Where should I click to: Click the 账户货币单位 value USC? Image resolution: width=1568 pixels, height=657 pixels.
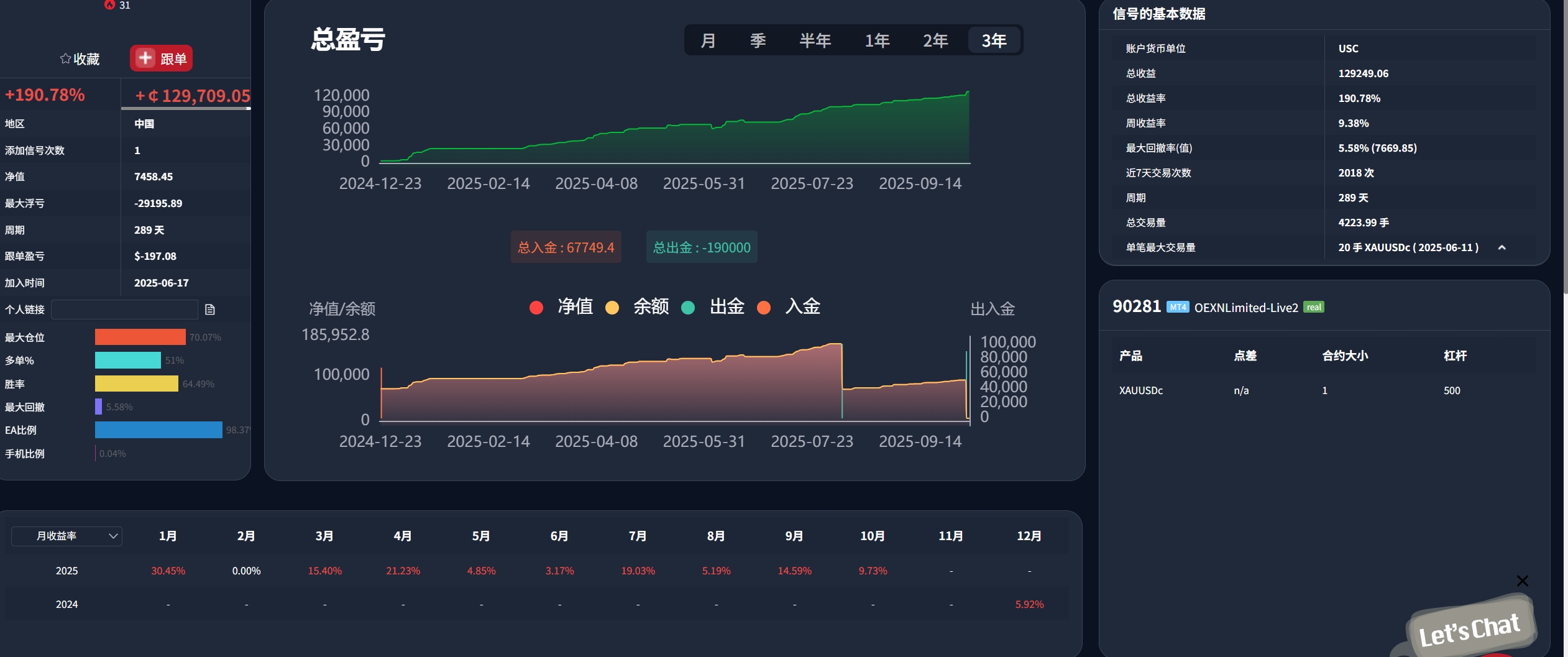coord(1348,48)
